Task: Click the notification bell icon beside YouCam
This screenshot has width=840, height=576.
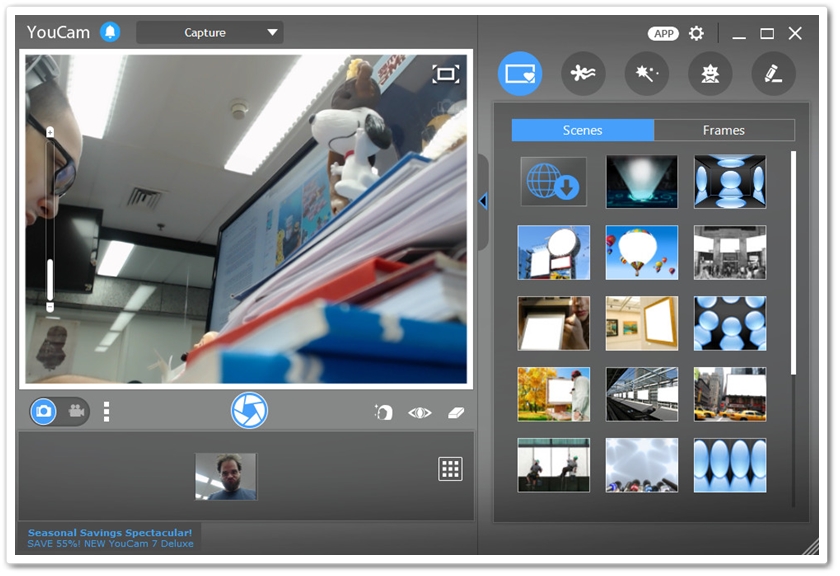Action: click(x=110, y=32)
